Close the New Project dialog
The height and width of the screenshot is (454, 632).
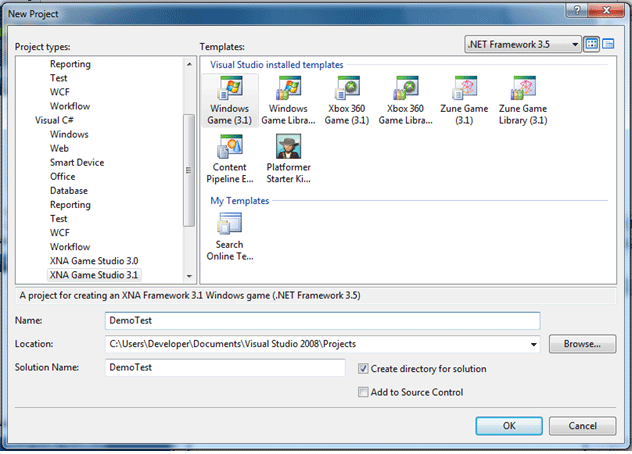606,10
